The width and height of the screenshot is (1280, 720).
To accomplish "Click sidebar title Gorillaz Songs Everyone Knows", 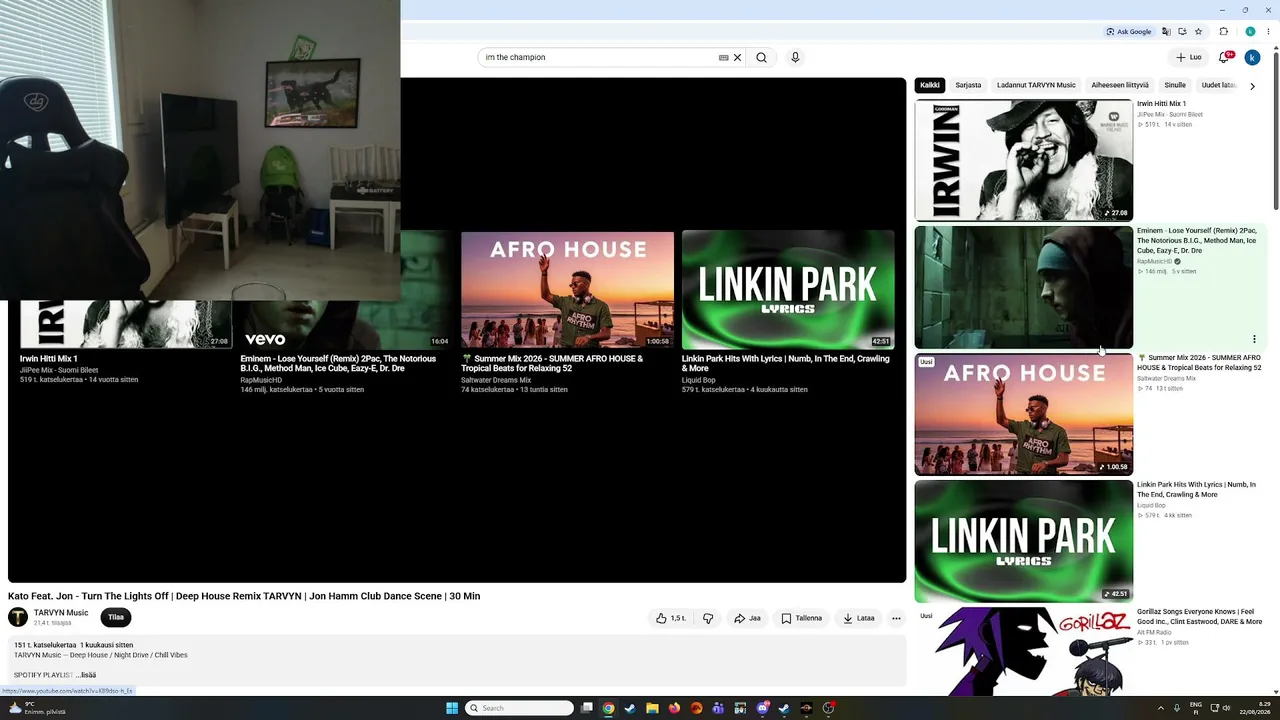I will tap(1199, 616).
